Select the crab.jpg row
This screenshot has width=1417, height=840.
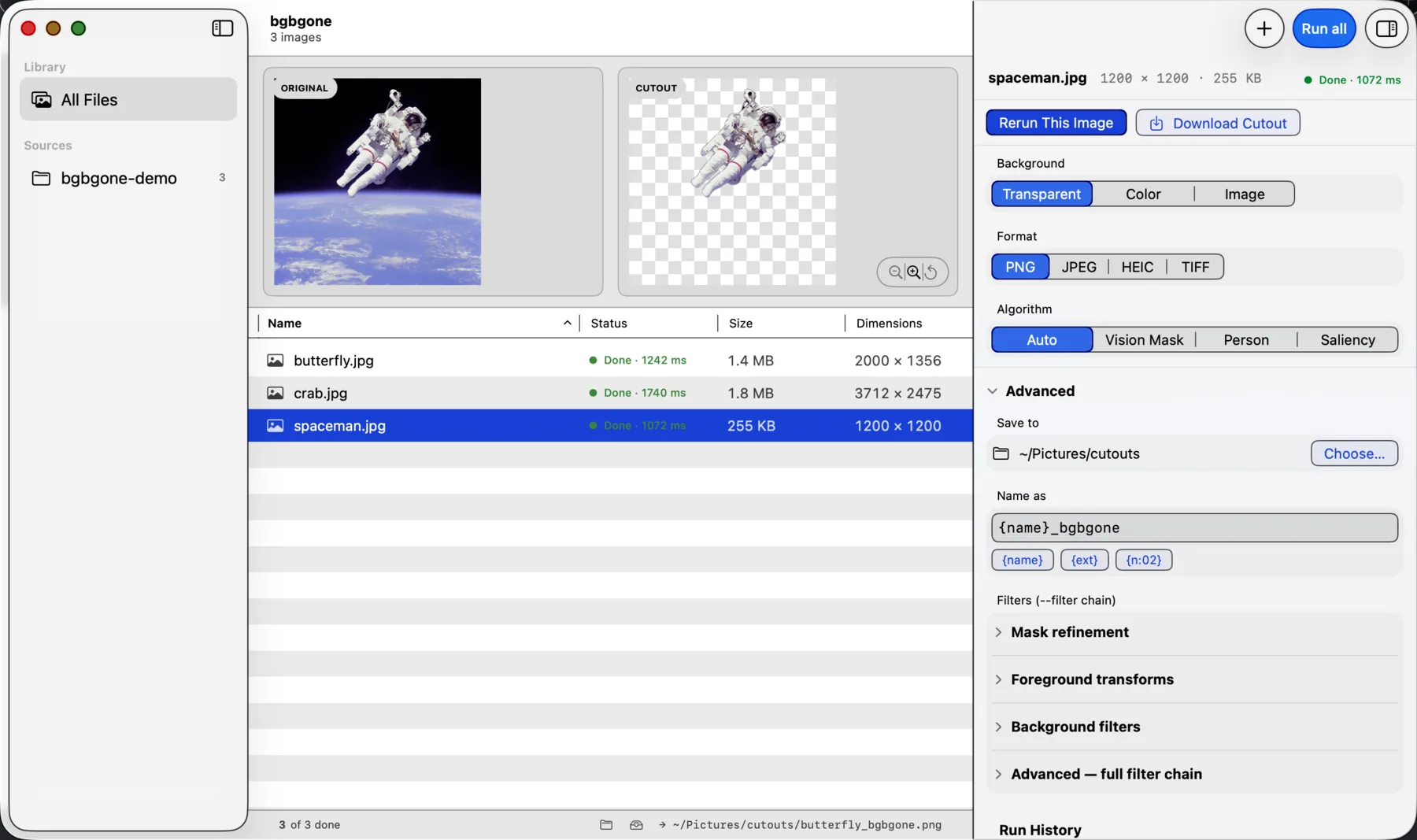coord(610,393)
